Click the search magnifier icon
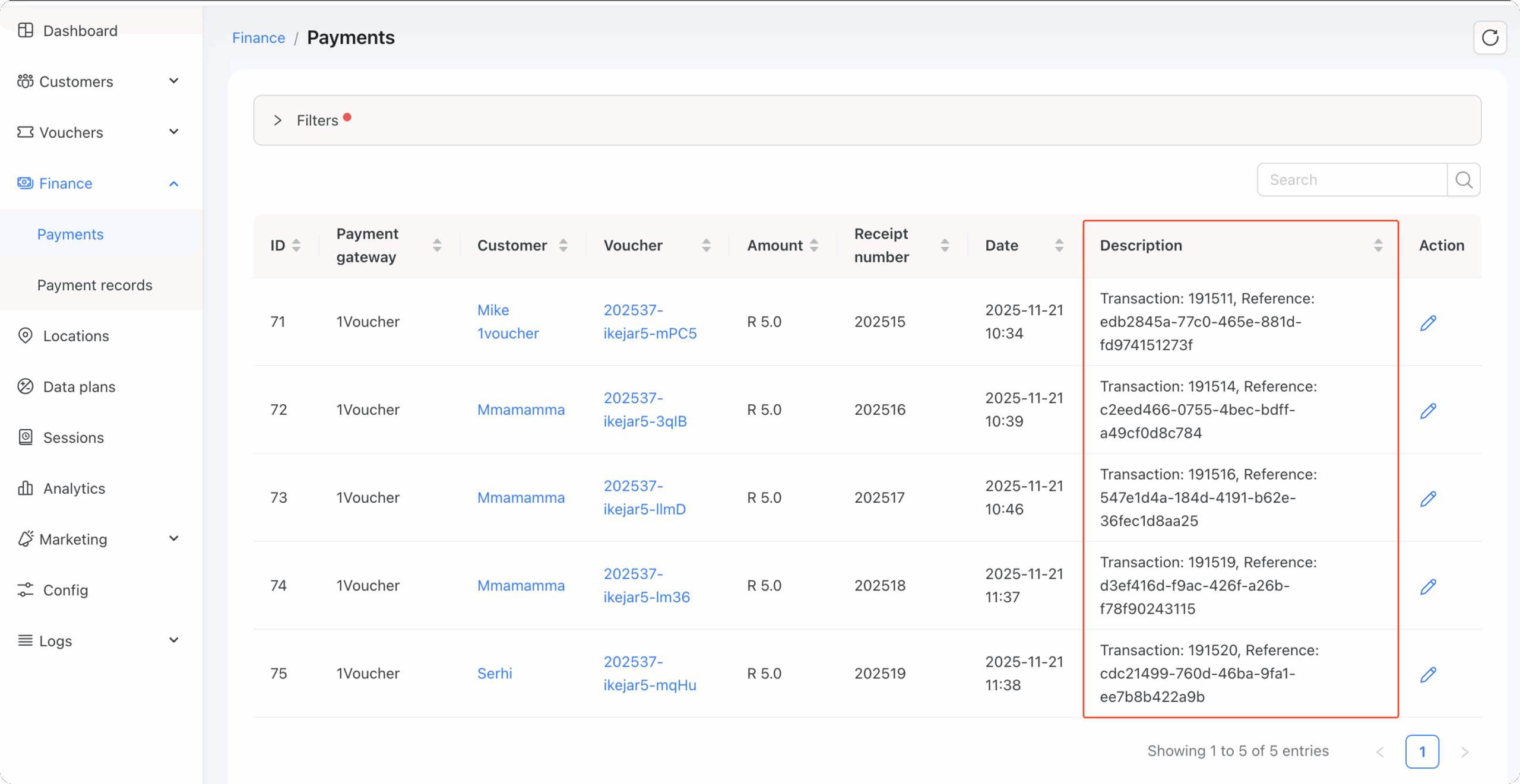This screenshot has width=1520, height=784. pos(1464,179)
